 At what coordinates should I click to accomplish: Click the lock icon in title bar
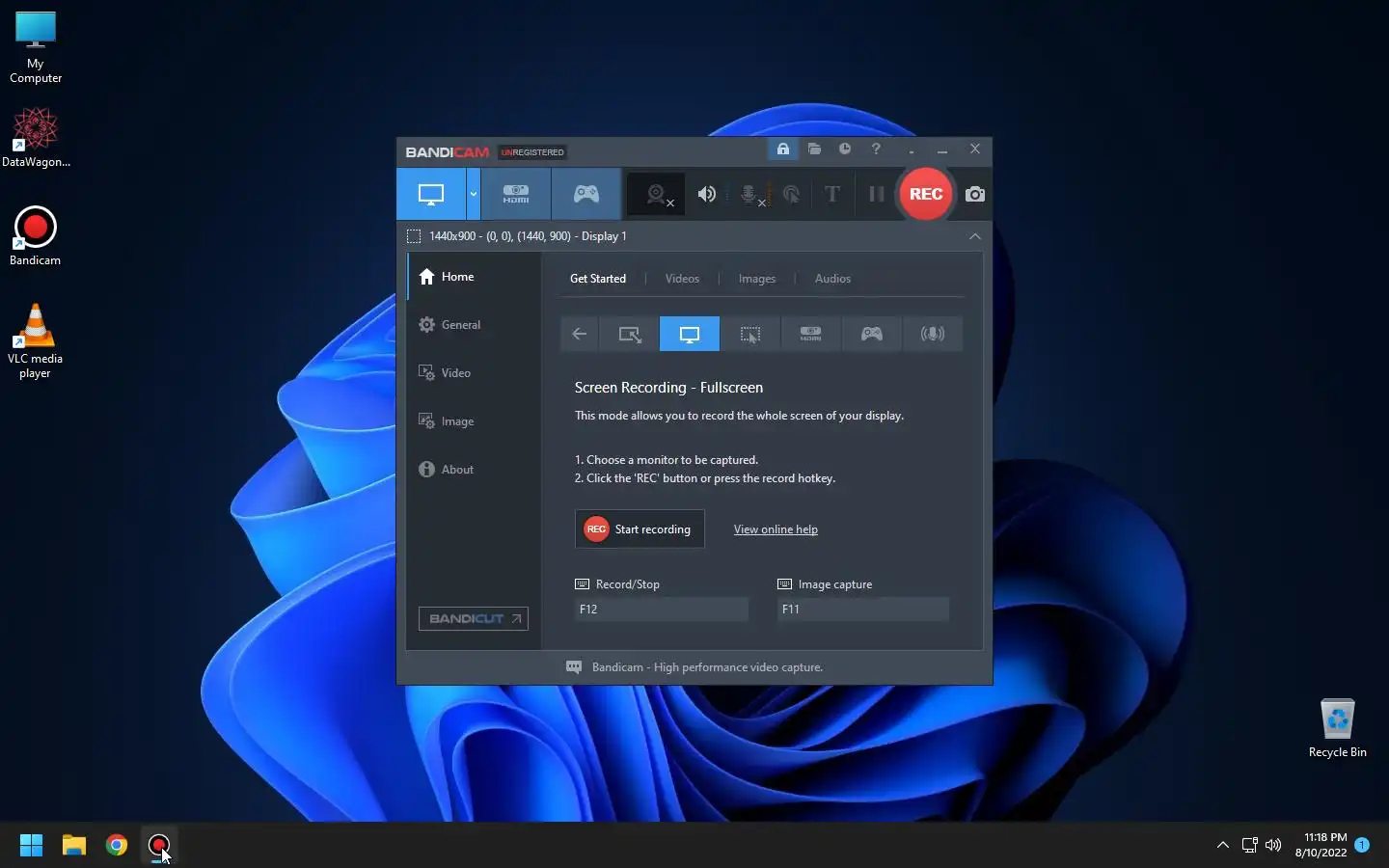pos(783,149)
